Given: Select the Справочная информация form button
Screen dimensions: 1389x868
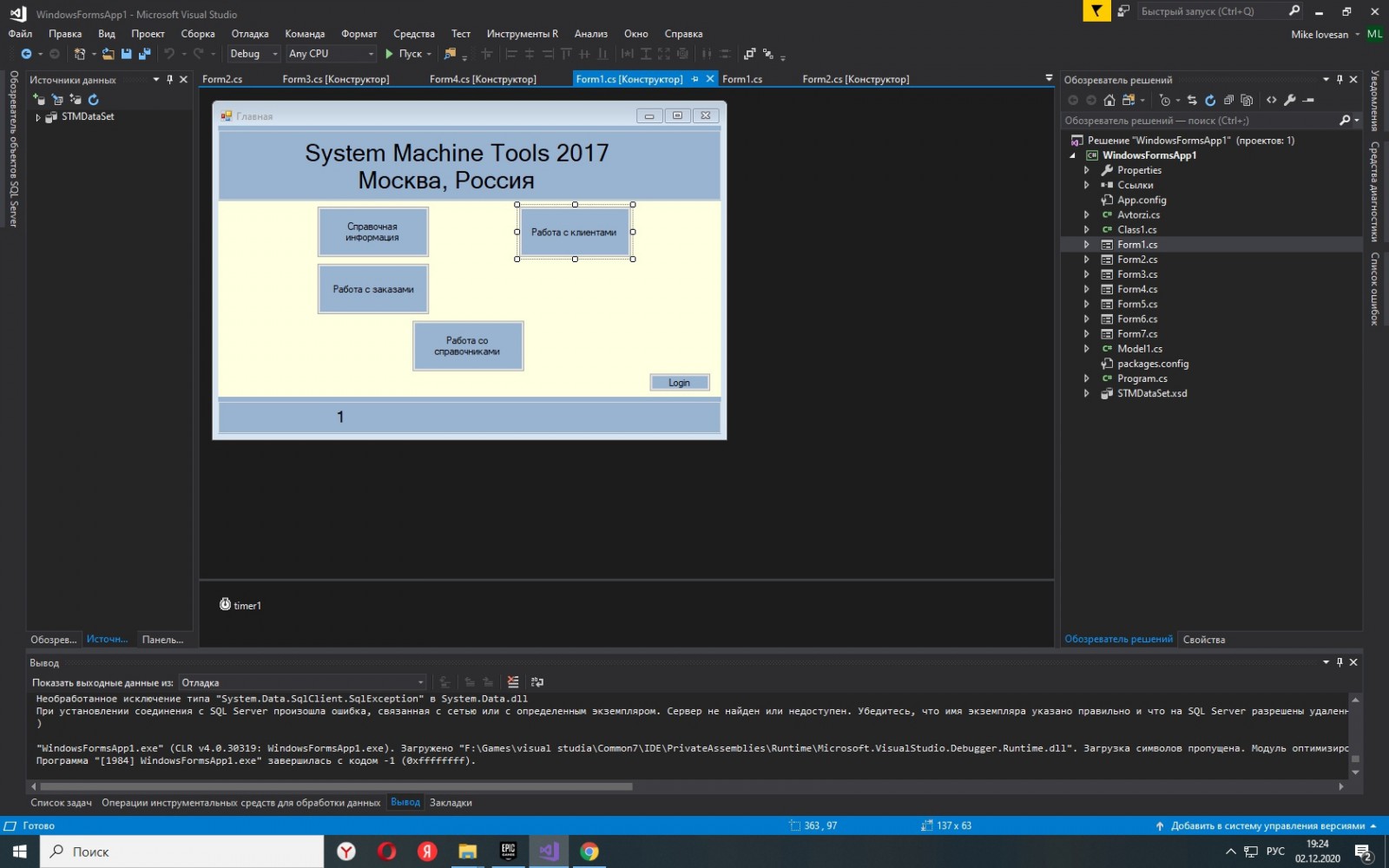Looking at the screenshot, I should pos(372,232).
